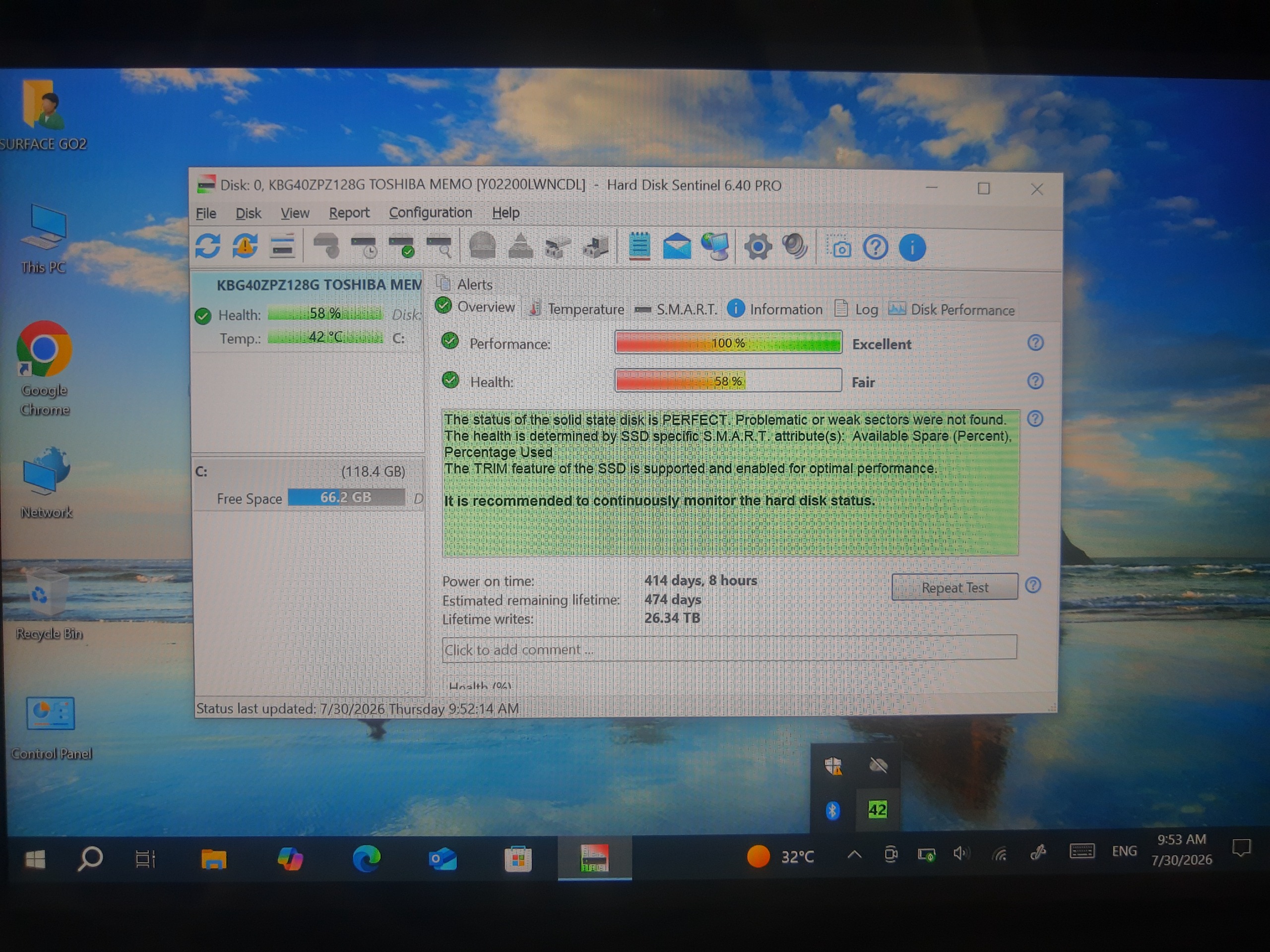Open the Disk menu
Screen dimensions: 1270x952
pos(248,213)
